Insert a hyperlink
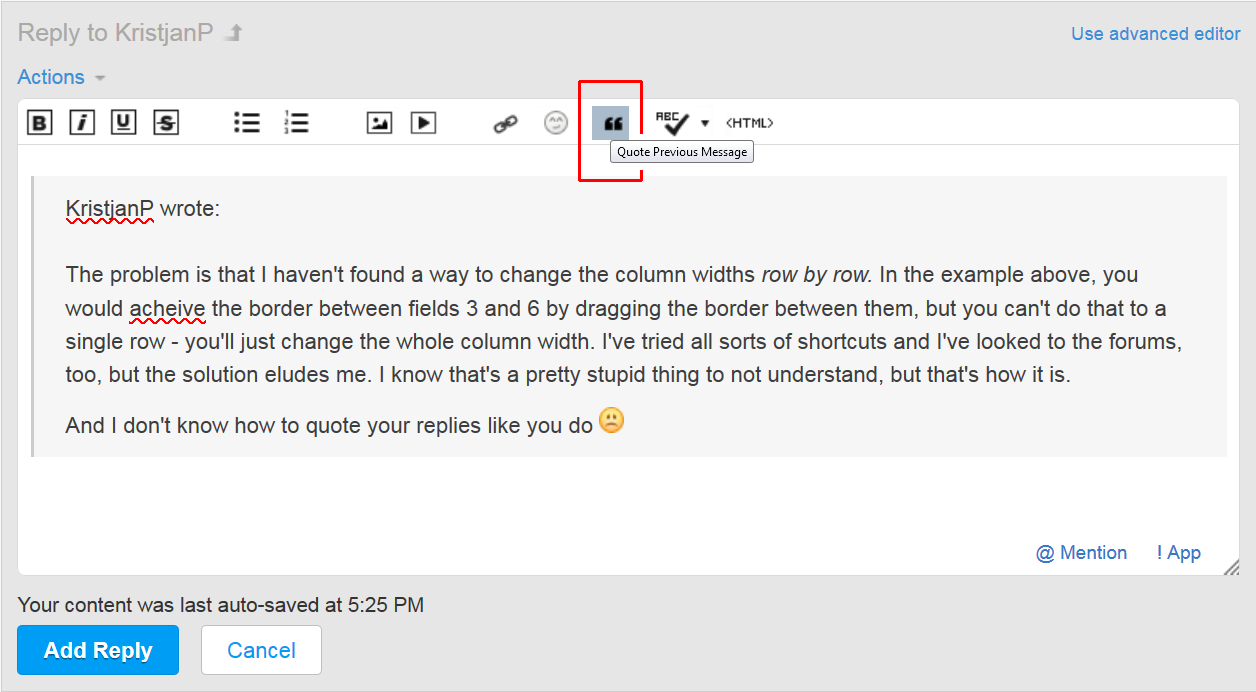Image resolution: width=1256 pixels, height=692 pixels. coord(506,123)
